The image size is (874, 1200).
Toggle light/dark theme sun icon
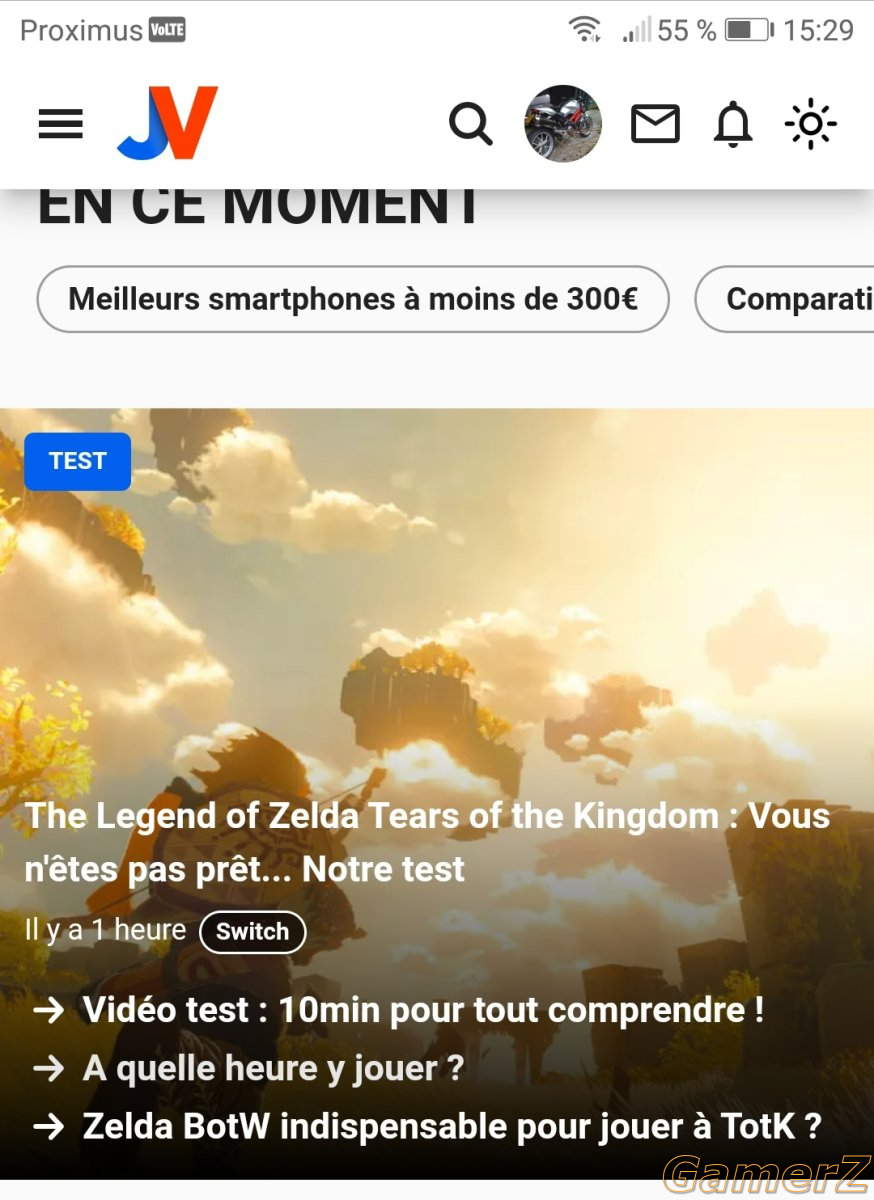tap(811, 125)
